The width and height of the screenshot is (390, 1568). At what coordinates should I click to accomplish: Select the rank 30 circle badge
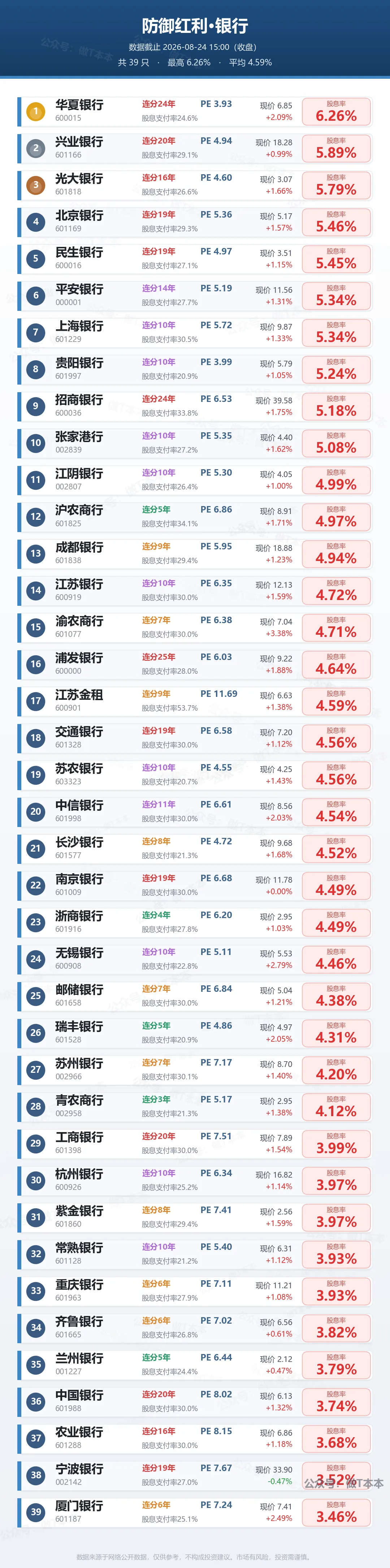[x=36, y=1181]
